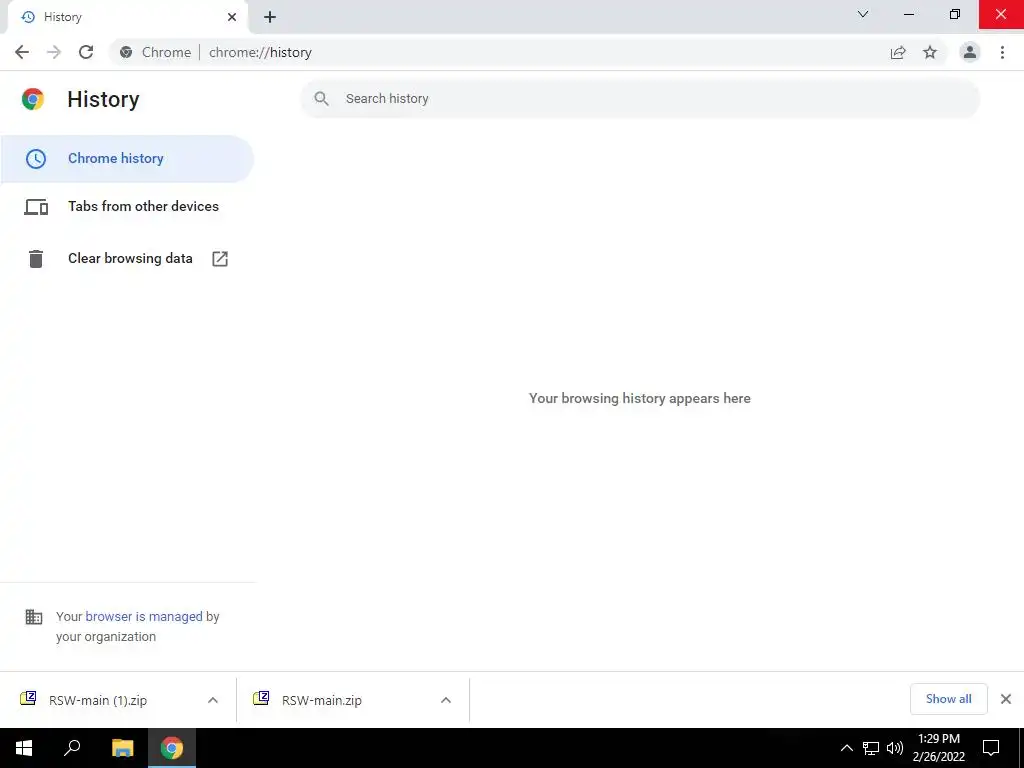This screenshot has width=1024, height=768.
Task: Click the magnifier icon in Search history
Action: click(x=321, y=99)
